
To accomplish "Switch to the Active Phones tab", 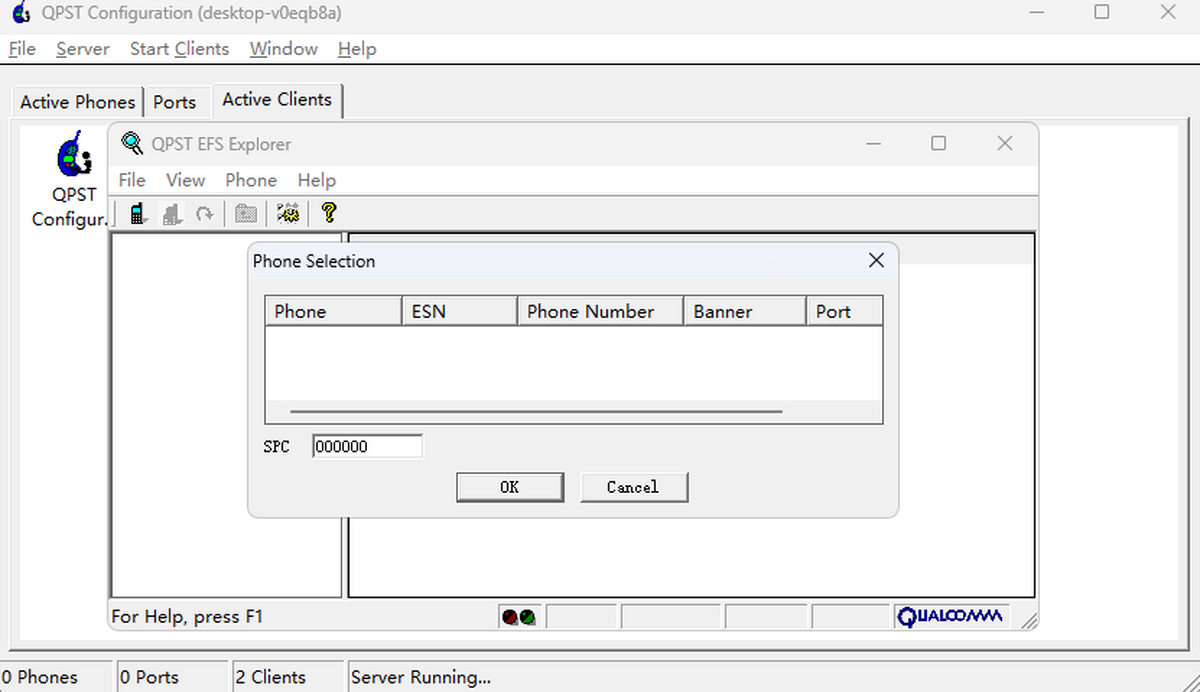I will 78,102.
